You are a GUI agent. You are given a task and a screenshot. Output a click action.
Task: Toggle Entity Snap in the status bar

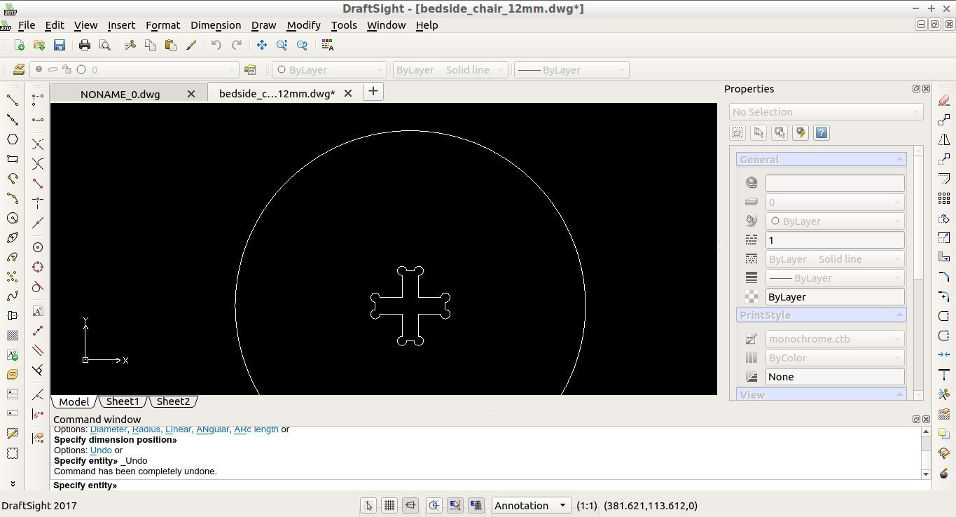[455, 505]
